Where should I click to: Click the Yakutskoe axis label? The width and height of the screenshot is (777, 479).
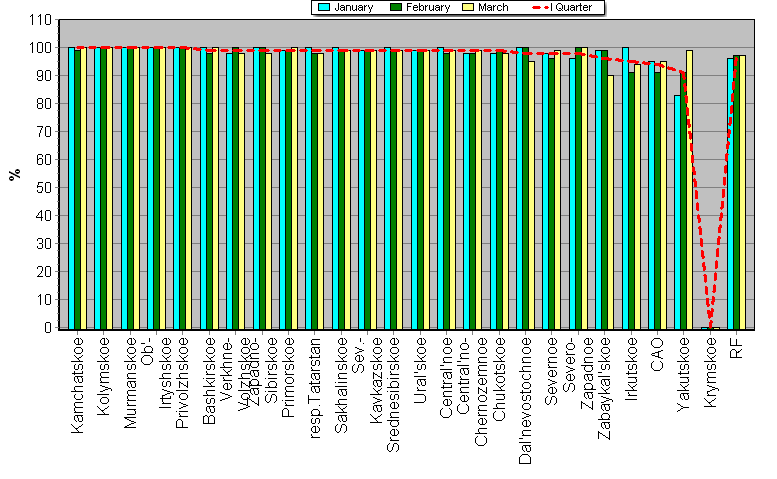click(683, 374)
